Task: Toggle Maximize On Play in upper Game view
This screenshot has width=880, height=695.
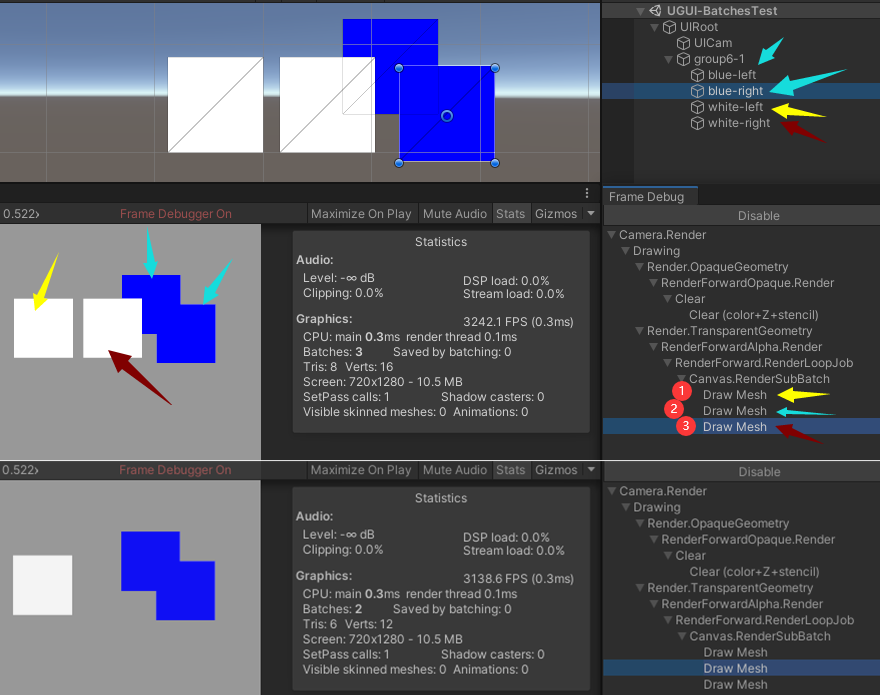Action: pos(361,214)
